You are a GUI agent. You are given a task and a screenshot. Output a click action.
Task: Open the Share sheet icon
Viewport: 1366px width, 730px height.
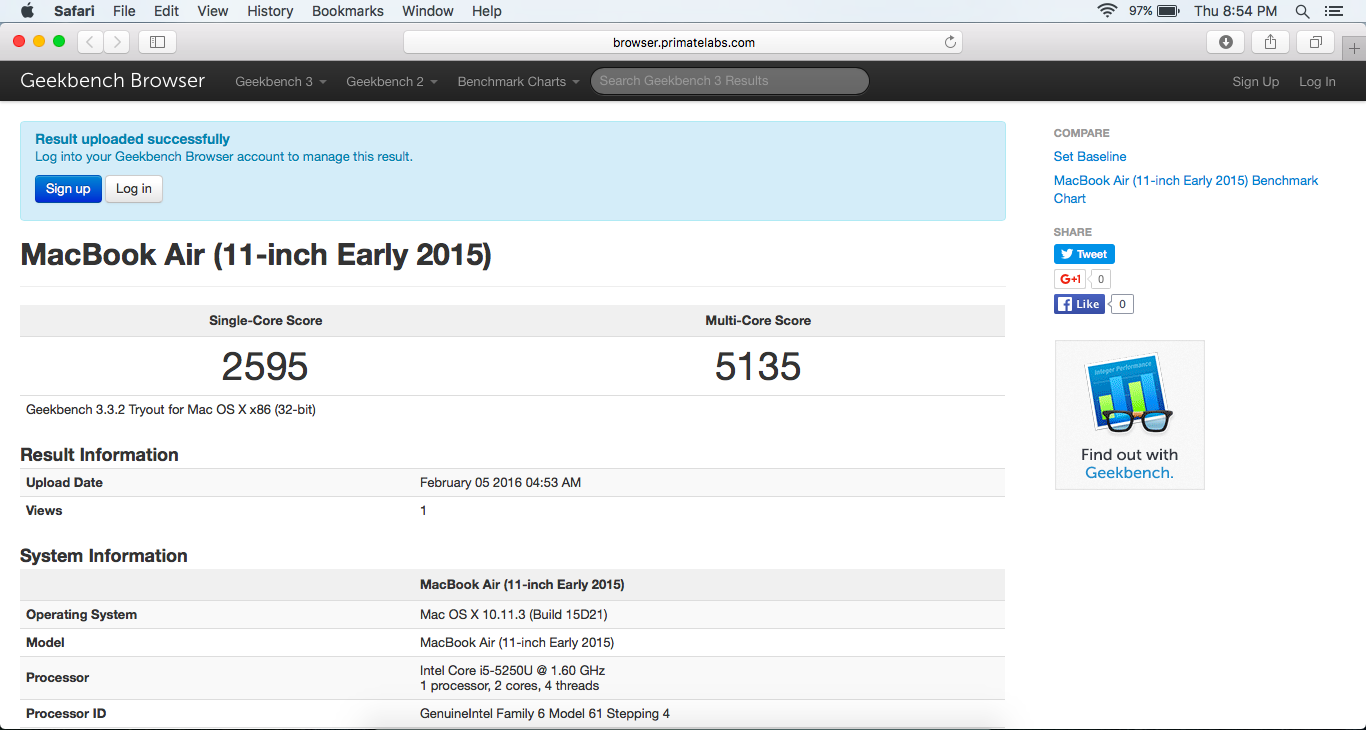click(x=1270, y=42)
